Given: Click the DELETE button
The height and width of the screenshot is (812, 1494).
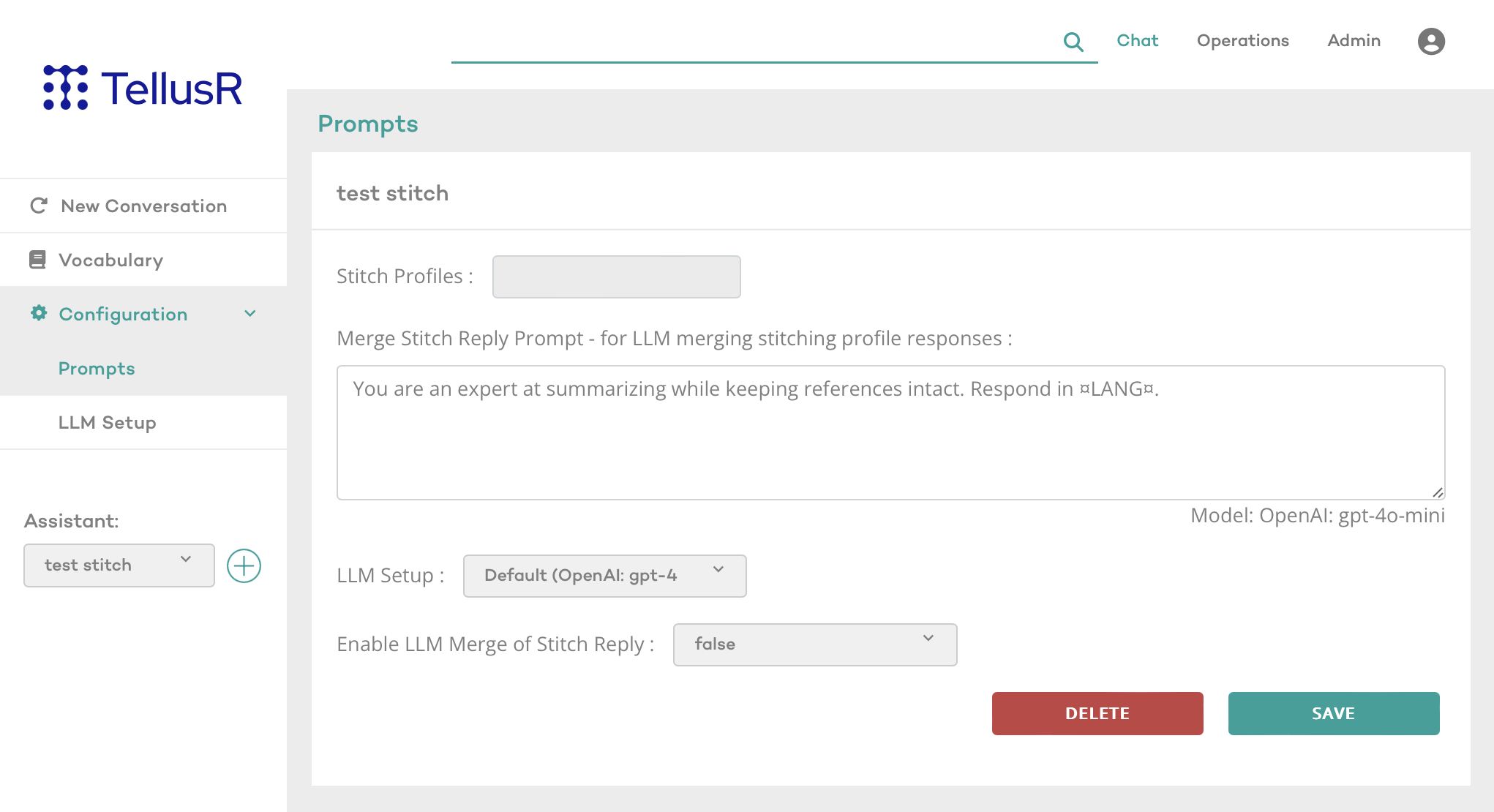Looking at the screenshot, I should pyautogui.click(x=1097, y=713).
